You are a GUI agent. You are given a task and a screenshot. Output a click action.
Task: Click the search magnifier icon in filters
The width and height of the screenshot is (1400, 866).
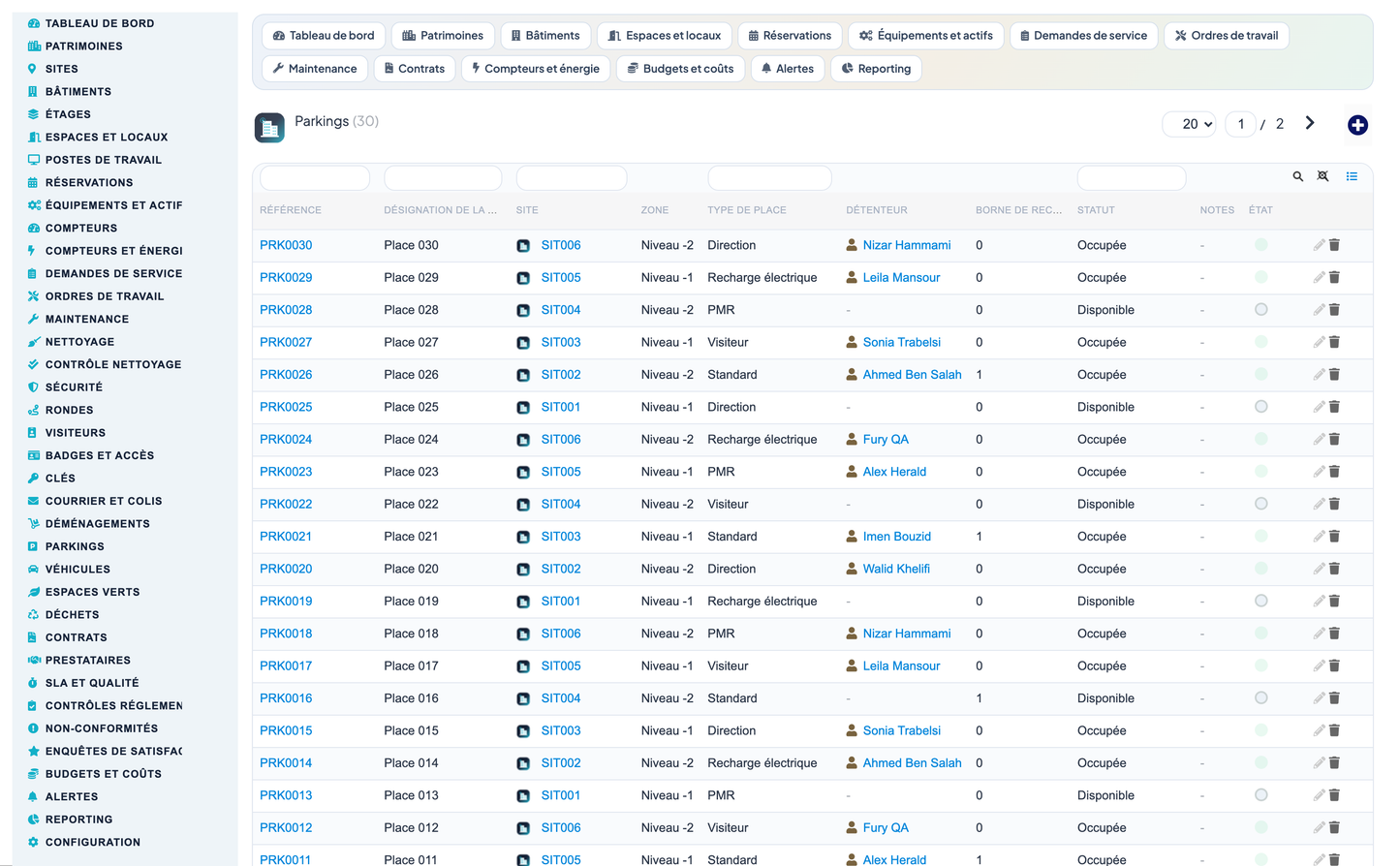(x=1297, y=176)
